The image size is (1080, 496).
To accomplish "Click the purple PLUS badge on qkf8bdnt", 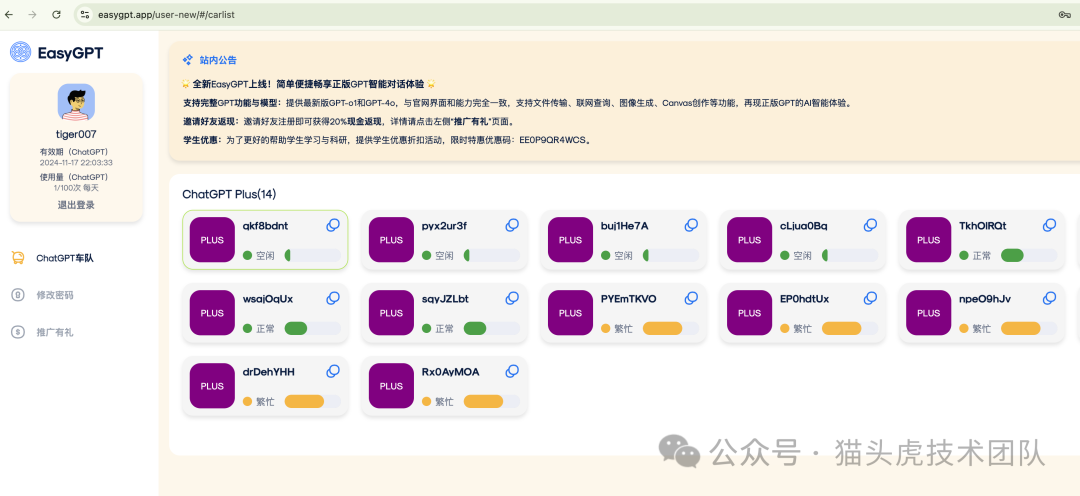I will click(212, 240).
